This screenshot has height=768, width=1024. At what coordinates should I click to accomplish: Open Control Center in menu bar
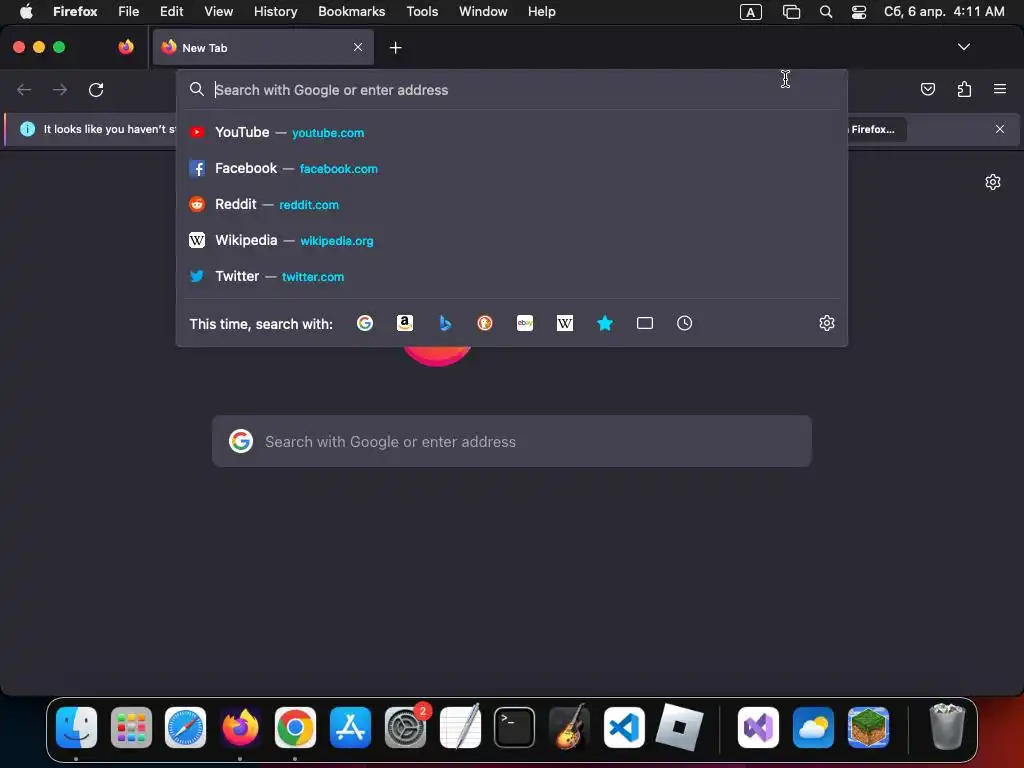click(859, 12)
